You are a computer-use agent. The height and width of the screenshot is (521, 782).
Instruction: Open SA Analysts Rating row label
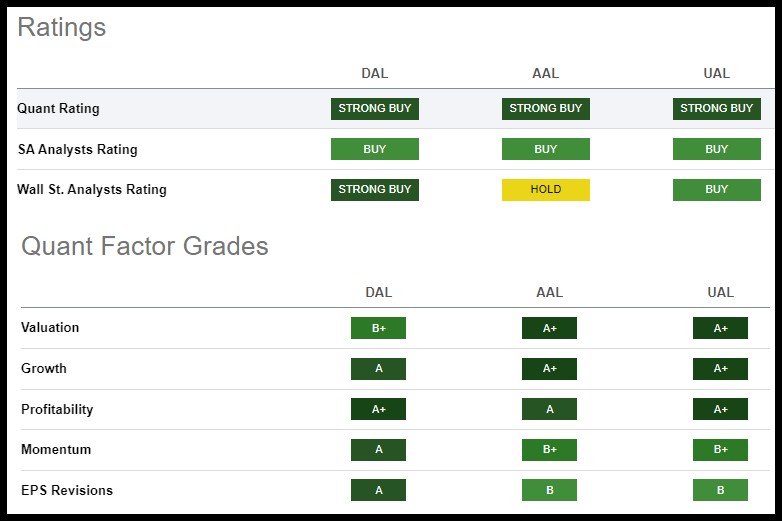coord(77,149)
